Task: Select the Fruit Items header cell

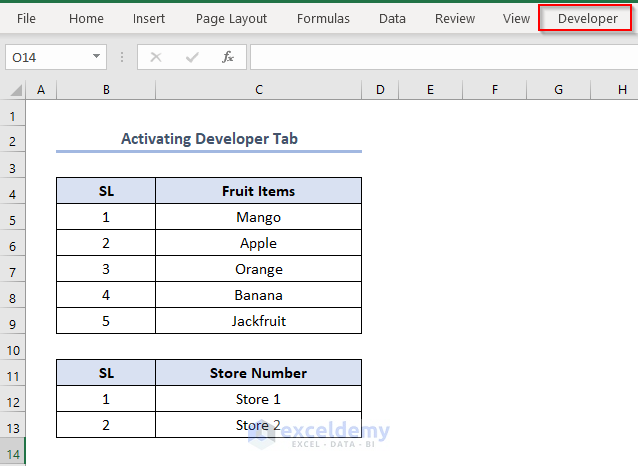Action: [258, 191]
